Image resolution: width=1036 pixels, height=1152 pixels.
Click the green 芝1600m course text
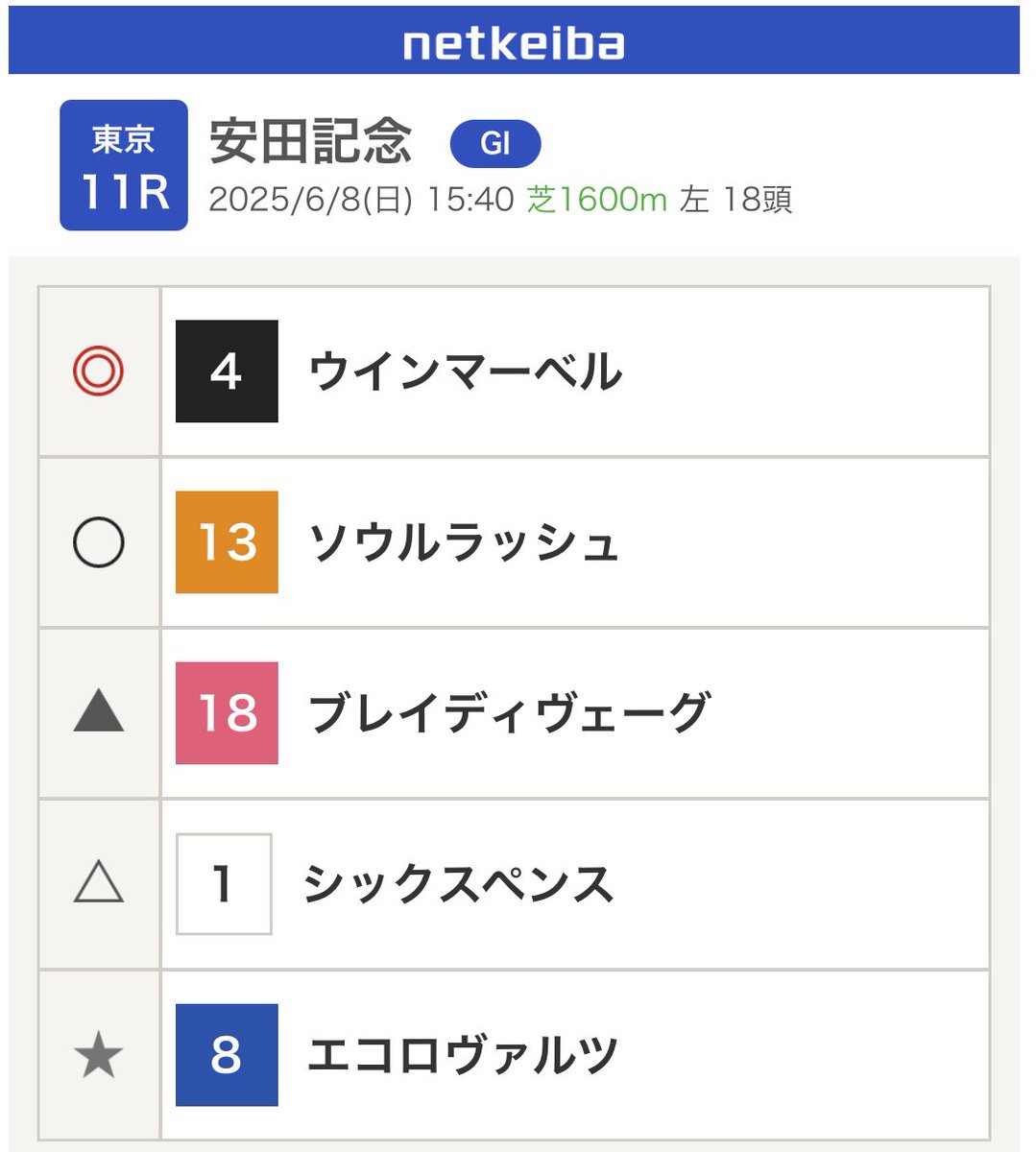(x=597, y=200)
